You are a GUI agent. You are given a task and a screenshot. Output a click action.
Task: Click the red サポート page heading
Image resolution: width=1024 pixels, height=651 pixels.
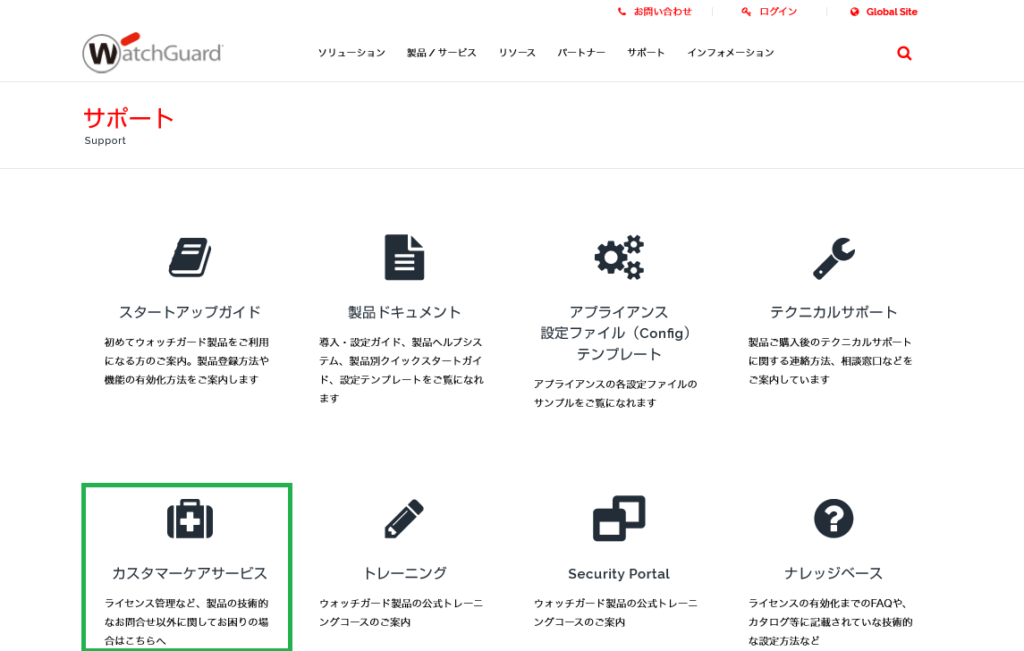click(129, 118)
